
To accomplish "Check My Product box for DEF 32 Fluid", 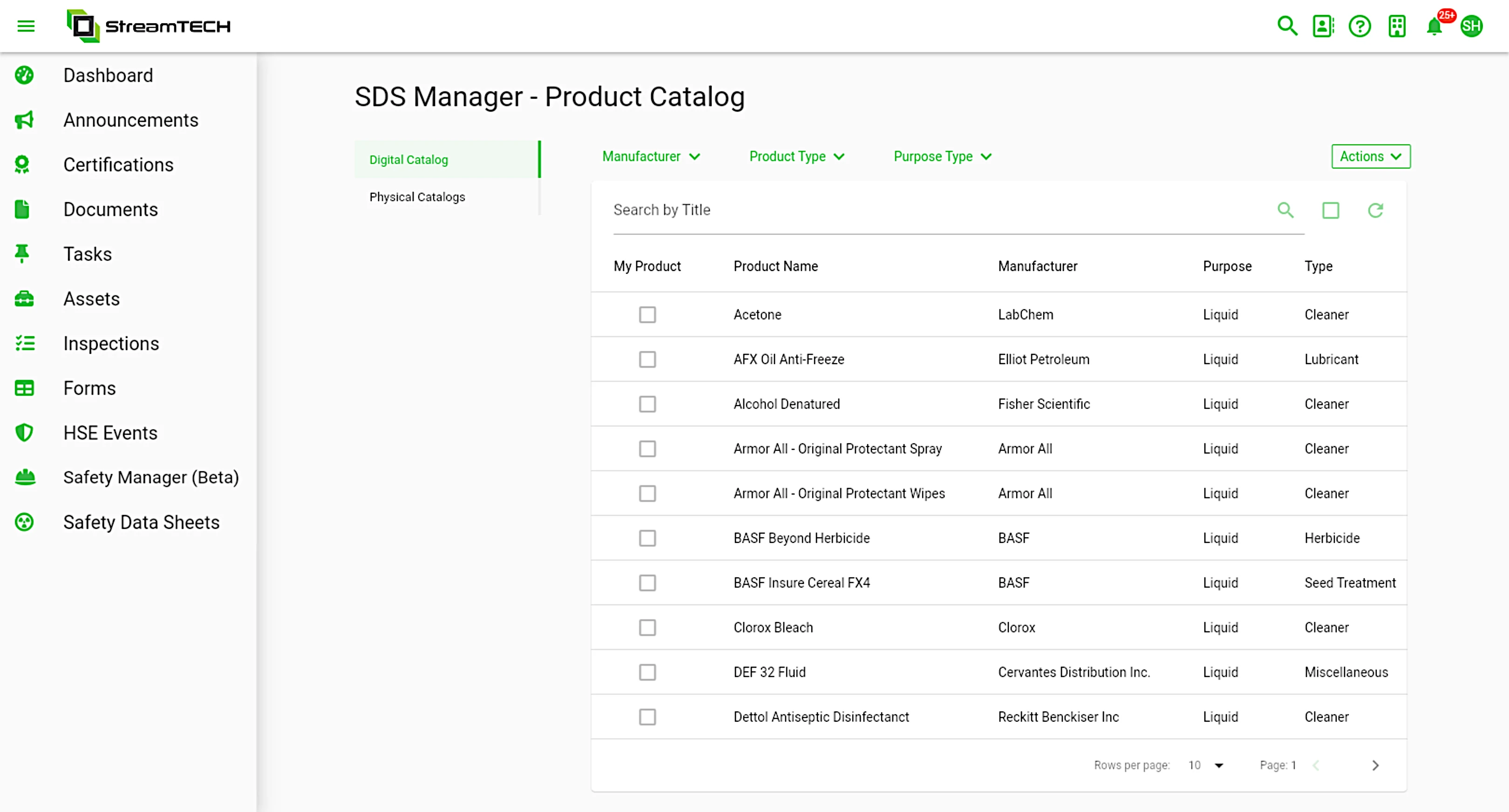I will 647,672.
